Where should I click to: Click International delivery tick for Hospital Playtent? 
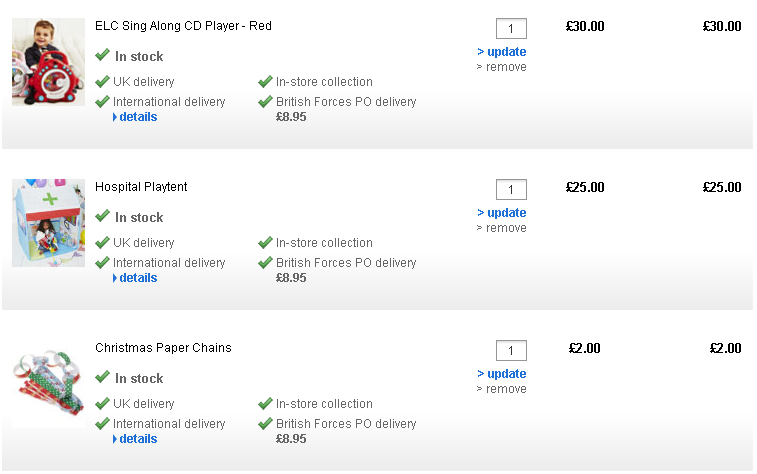click(102, 263)
